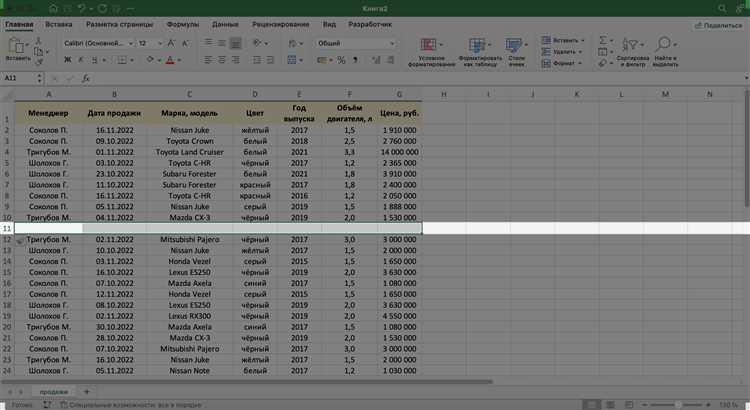This screenshot has height=410, width=750.
Task: Align text to middle
Action: (x=222, y=43)
